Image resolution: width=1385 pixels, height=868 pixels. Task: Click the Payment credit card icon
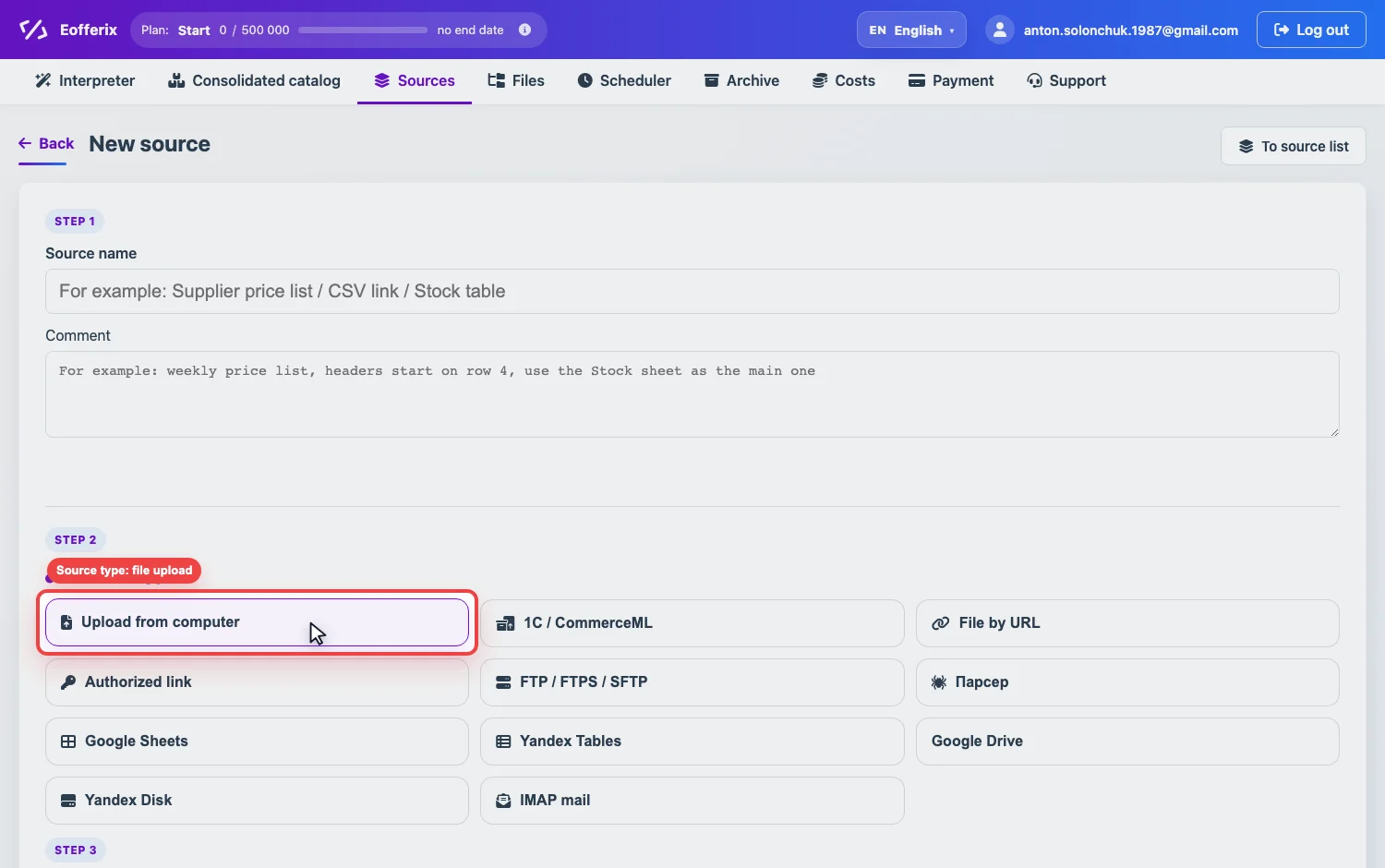[x=916, y=80]
